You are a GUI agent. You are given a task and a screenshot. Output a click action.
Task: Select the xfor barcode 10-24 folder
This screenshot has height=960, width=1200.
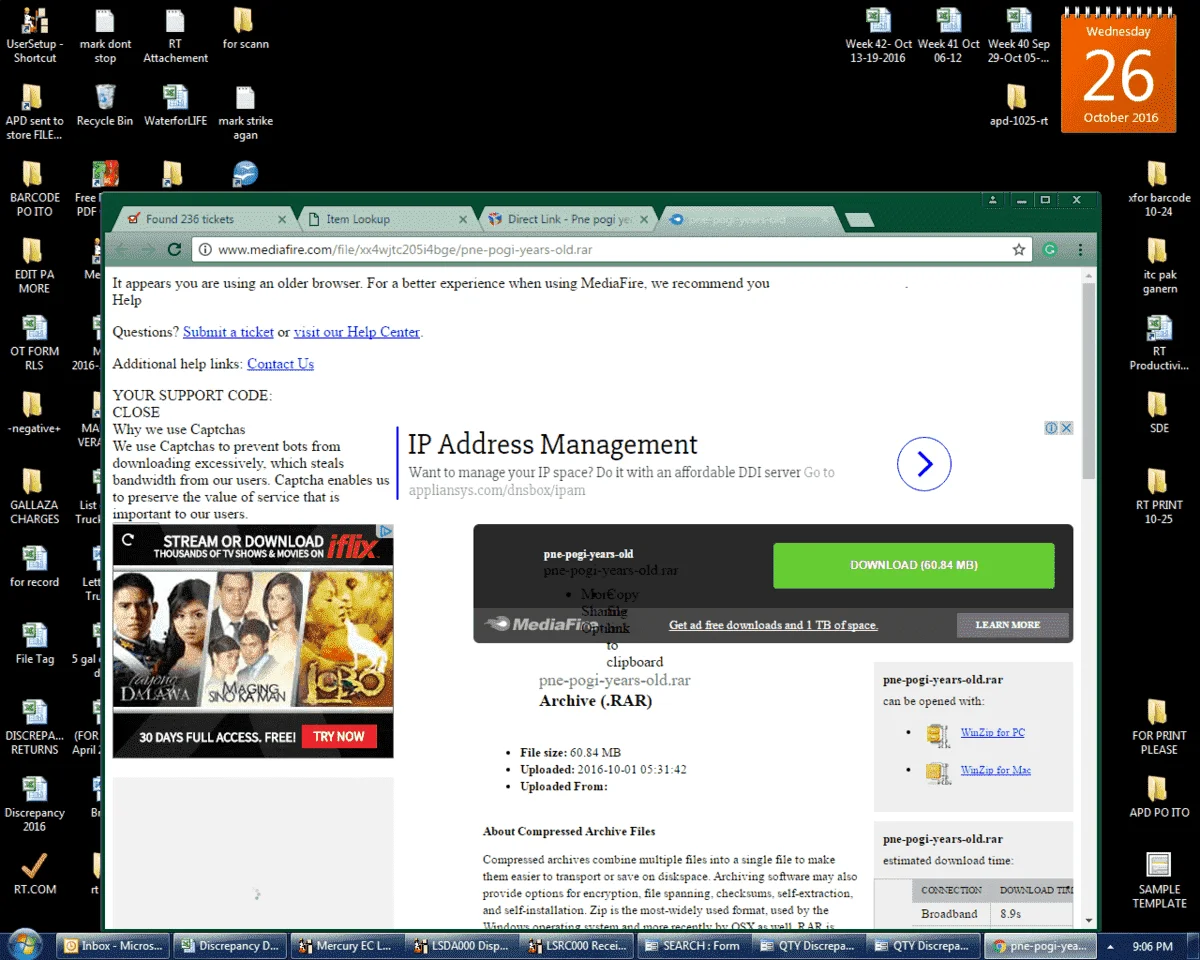tap(1158, 189)
